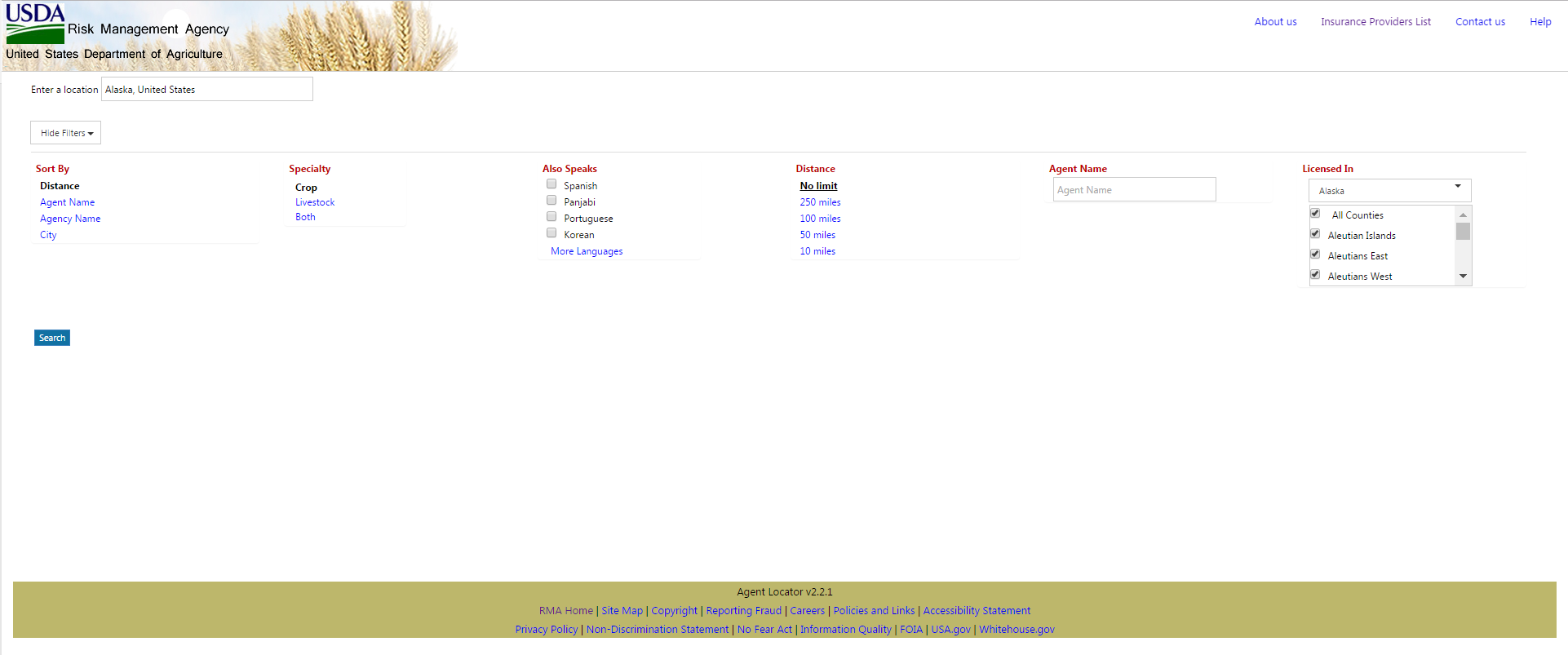
Task: Open the About us page
Action: [1275, 22]
